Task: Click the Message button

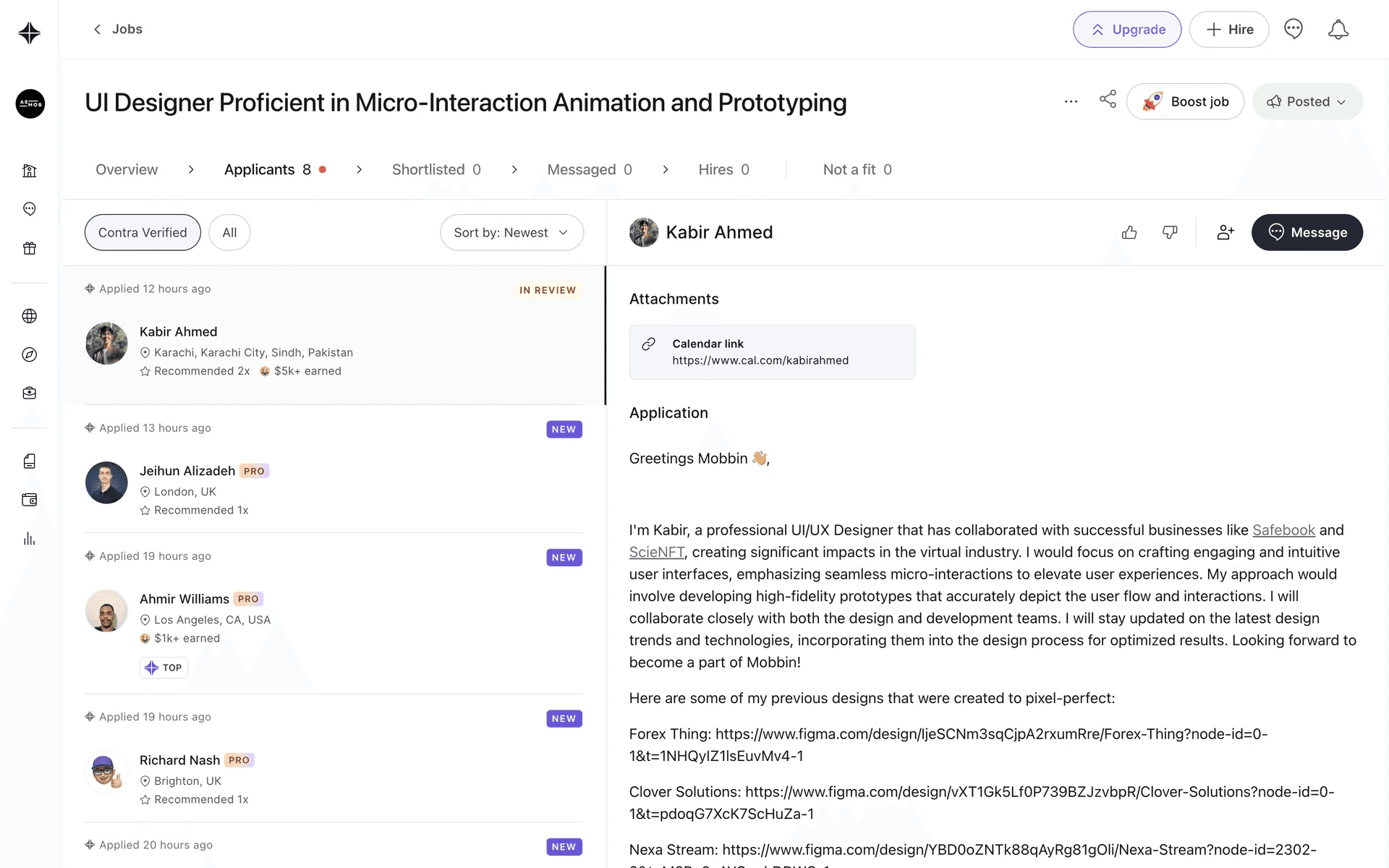Action: tap(1307, 232)
